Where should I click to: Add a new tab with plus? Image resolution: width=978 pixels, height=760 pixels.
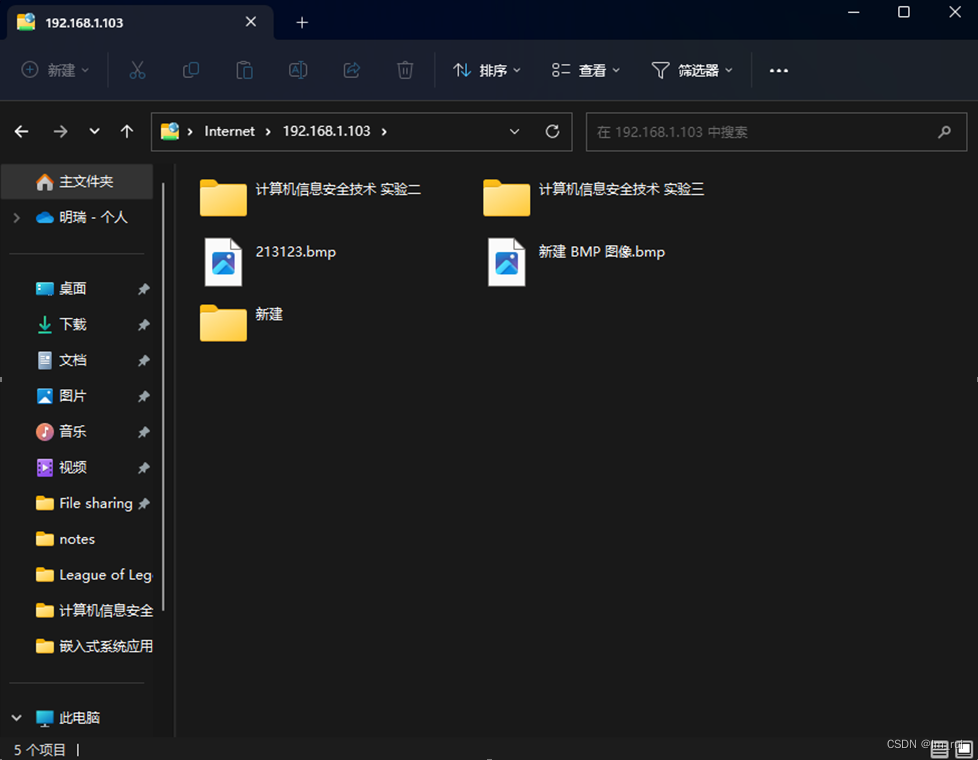click(302, 22)
